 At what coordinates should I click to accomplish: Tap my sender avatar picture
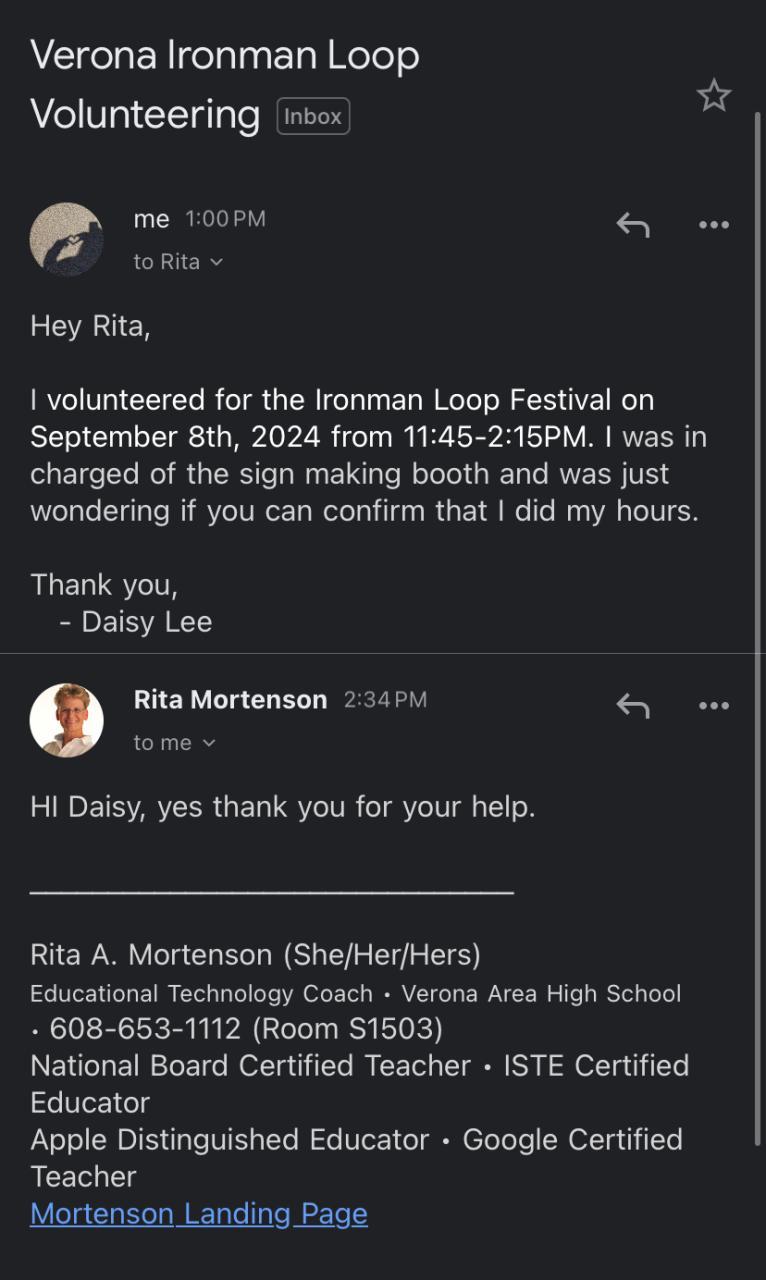[67, 239]
